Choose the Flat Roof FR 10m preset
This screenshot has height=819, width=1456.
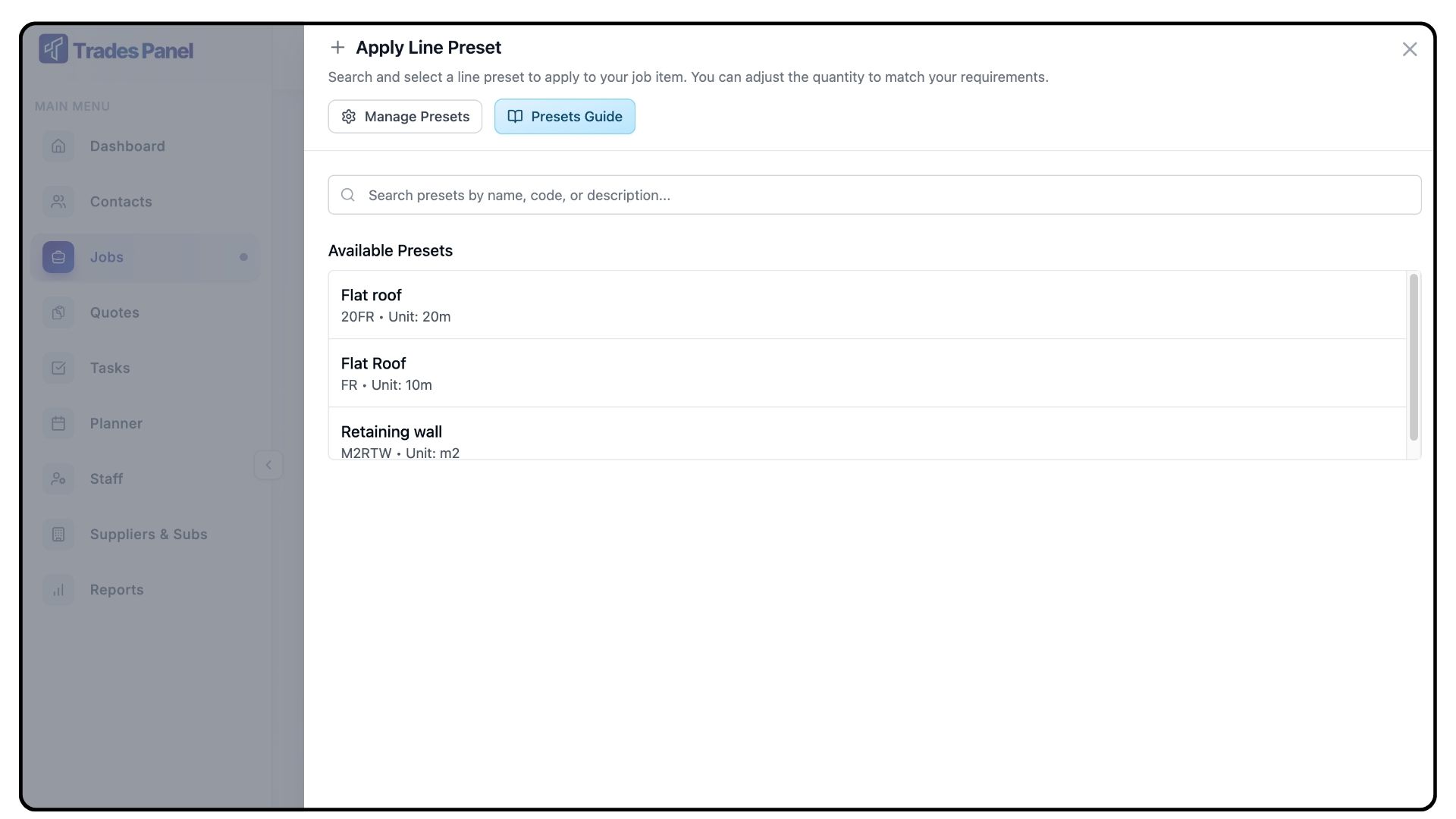(867, 373)
